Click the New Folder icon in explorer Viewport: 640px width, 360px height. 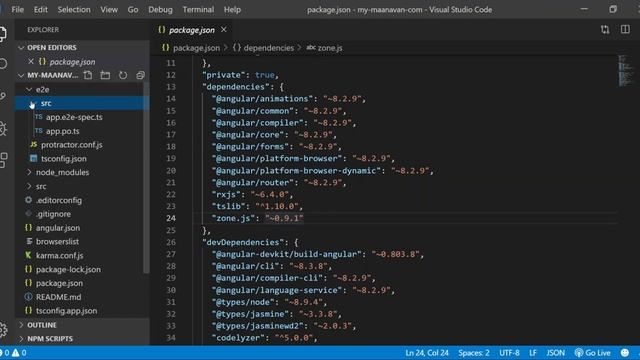pos(105,75)
